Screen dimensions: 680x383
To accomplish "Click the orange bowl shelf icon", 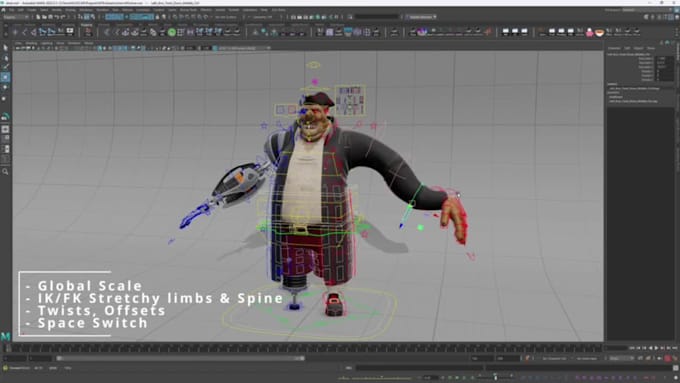I will 599,32.
